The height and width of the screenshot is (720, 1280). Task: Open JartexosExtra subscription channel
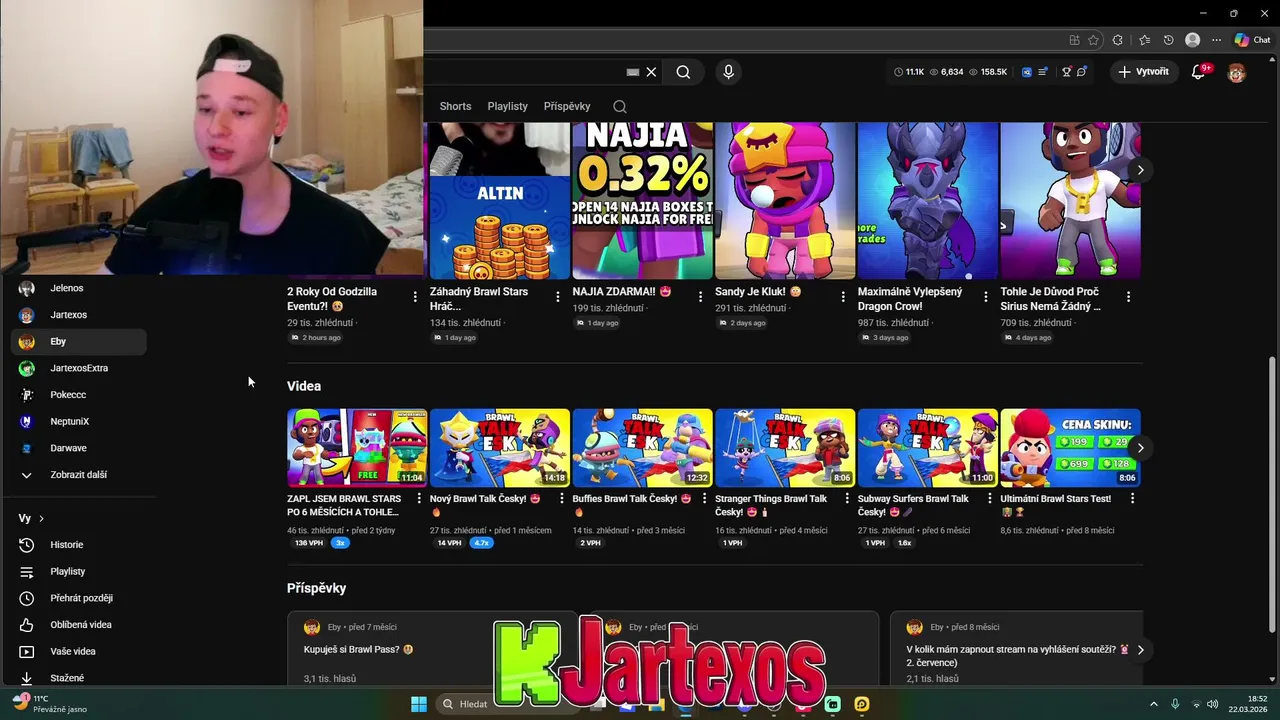[x=79, y=368]
